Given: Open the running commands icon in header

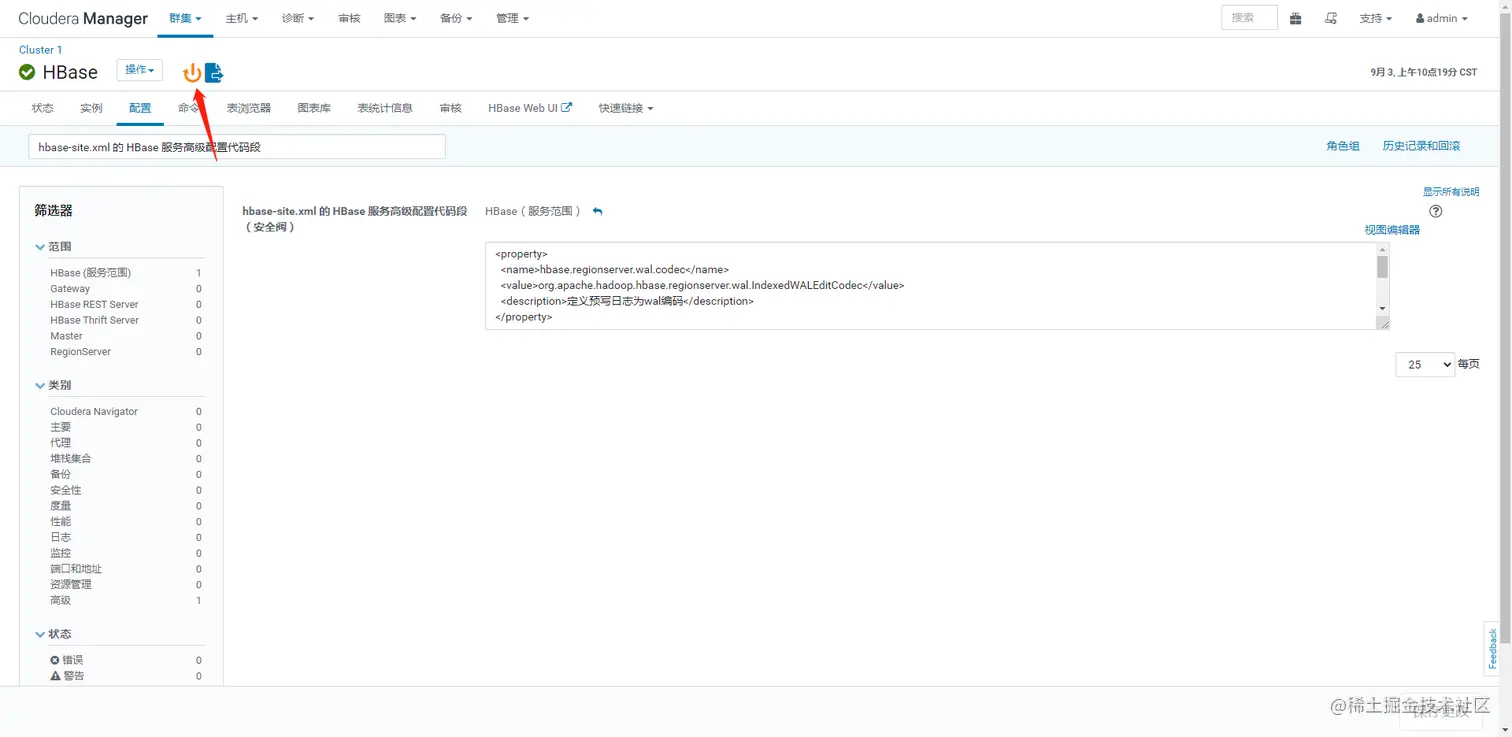Looking at the screenshot, I should pos(1330,18).
